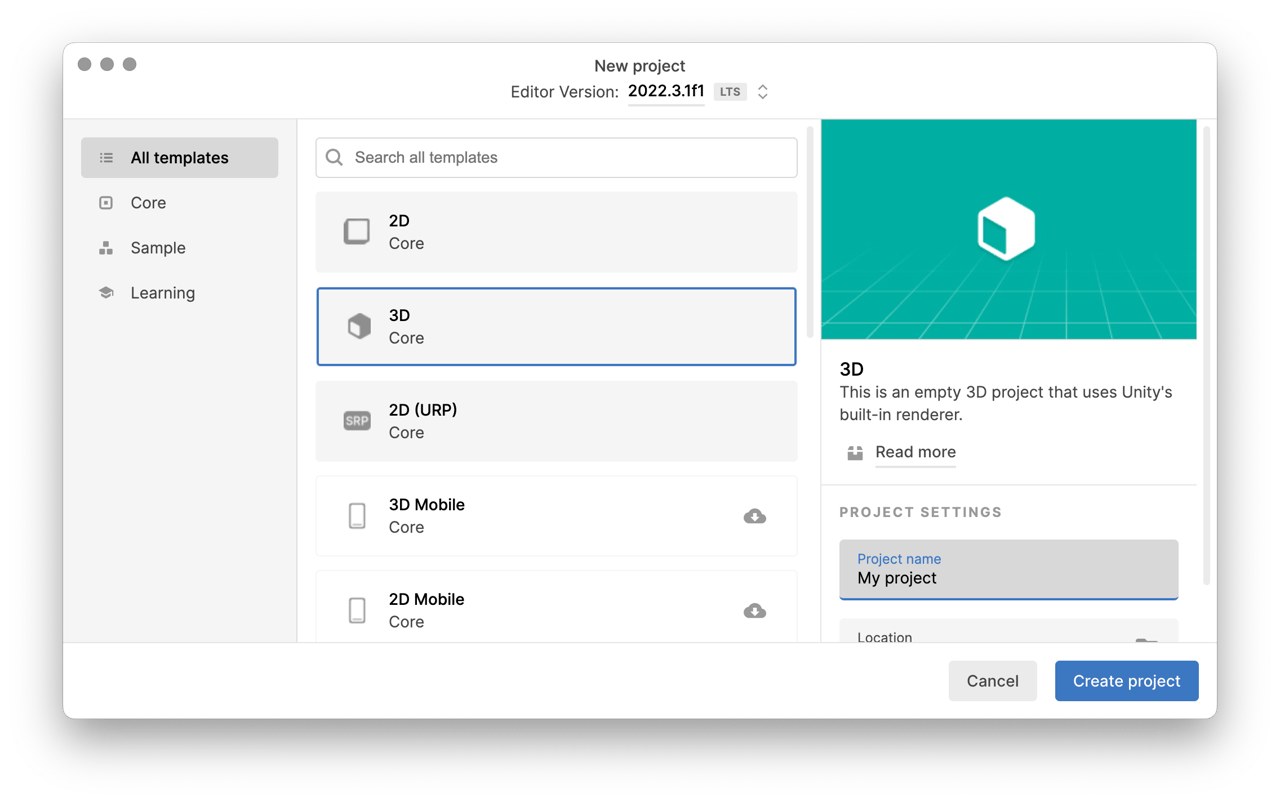The width and height of the screenshot is (1280, 802).
Task: Download the 3D Mobile template via cloud icon
Action: 755,516
